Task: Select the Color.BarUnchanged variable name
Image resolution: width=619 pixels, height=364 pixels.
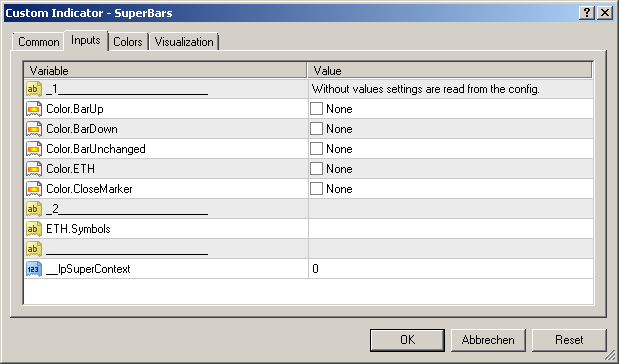Action: (96, 149)
